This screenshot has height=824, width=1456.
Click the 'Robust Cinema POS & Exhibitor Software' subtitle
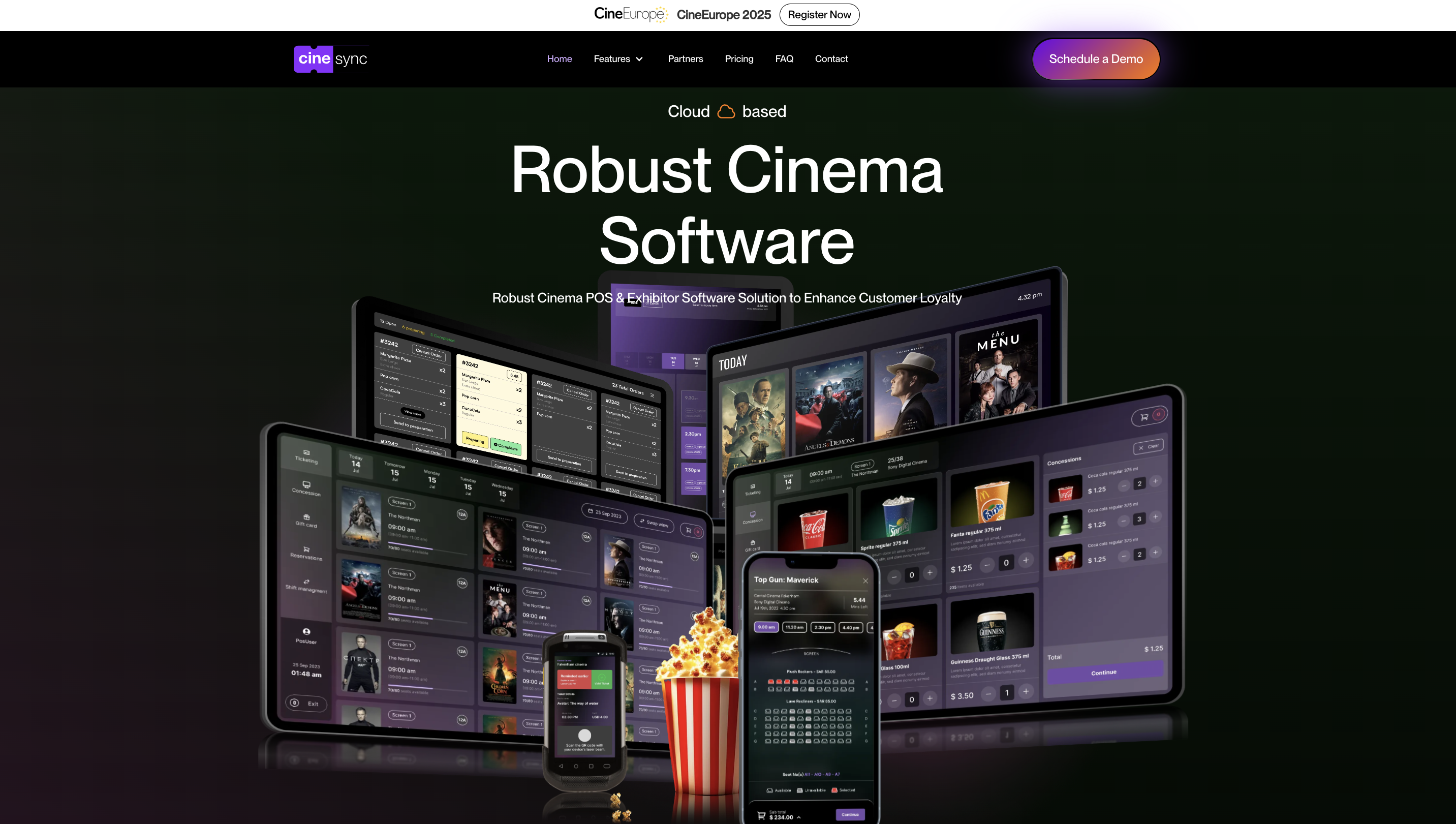tap(727, 298)
